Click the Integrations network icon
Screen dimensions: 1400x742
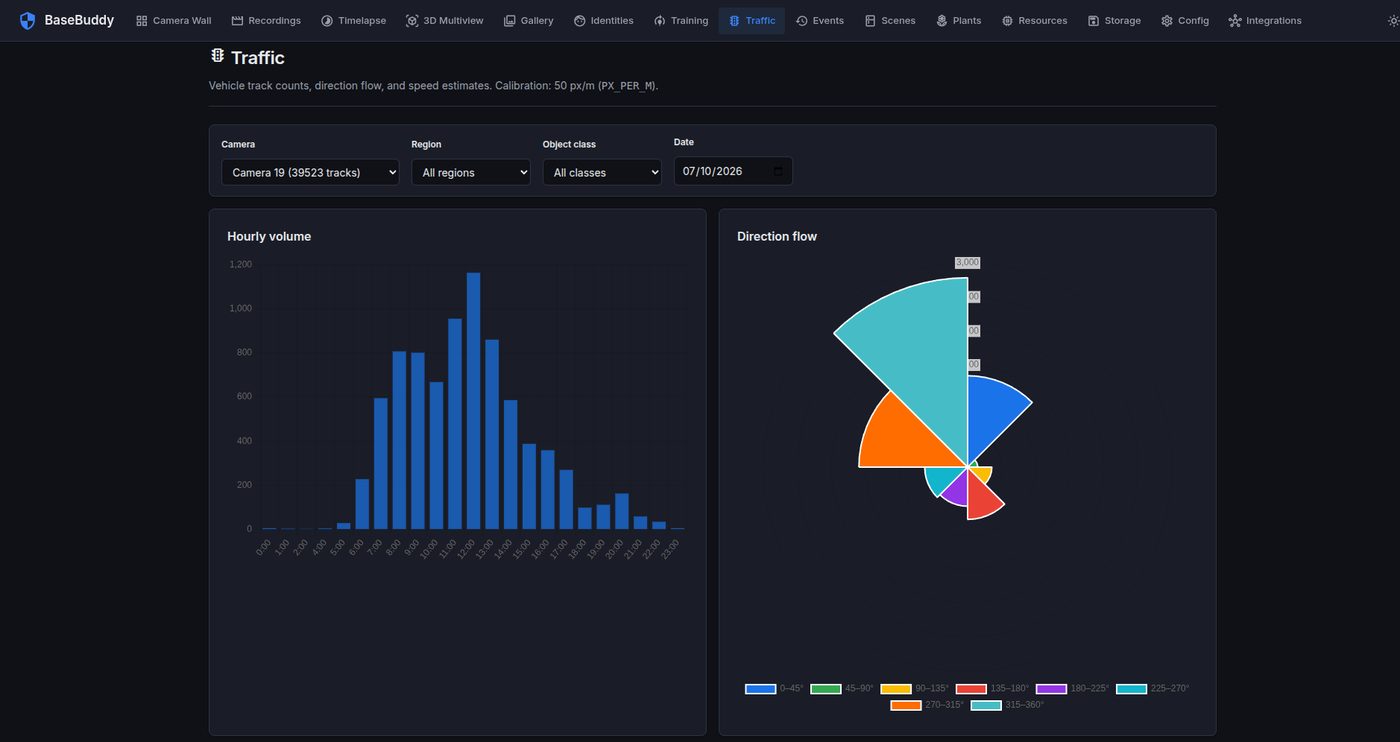point(1235,20)
